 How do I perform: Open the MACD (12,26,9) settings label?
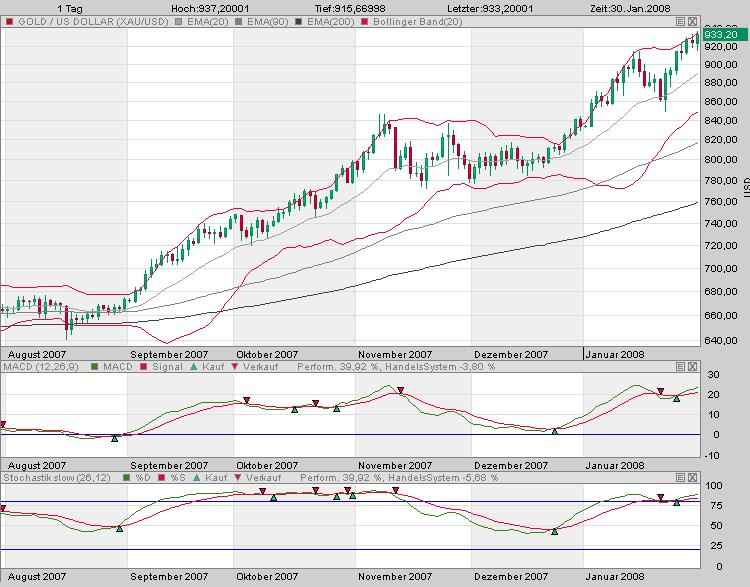[36, 367]
